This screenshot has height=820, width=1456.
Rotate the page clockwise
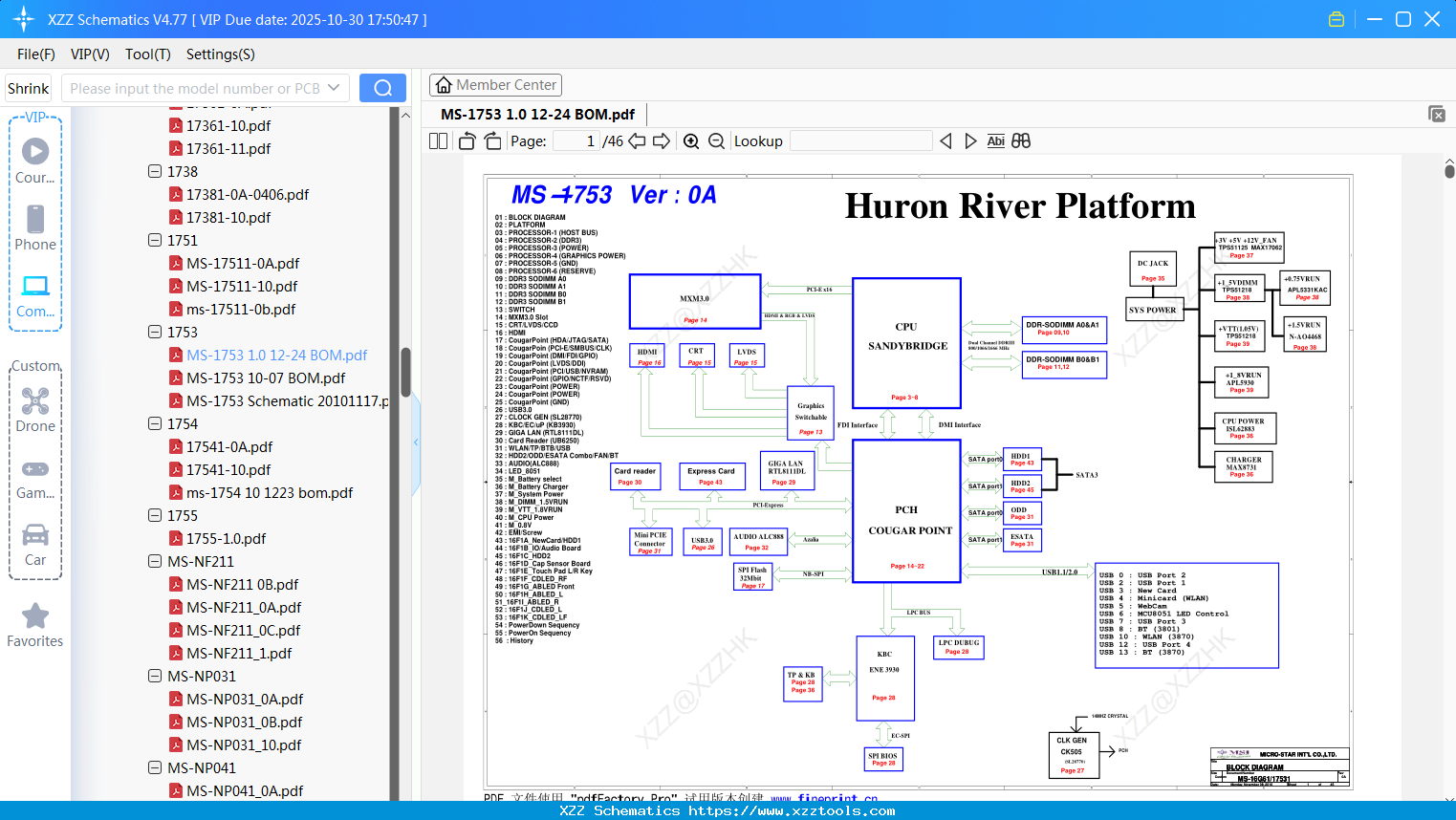[492, 141]
